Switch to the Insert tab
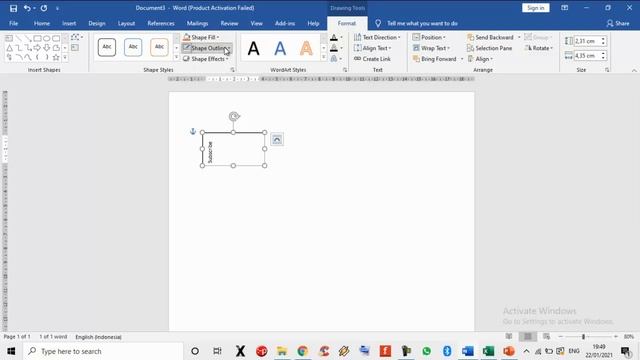 (x=69, y=24)
